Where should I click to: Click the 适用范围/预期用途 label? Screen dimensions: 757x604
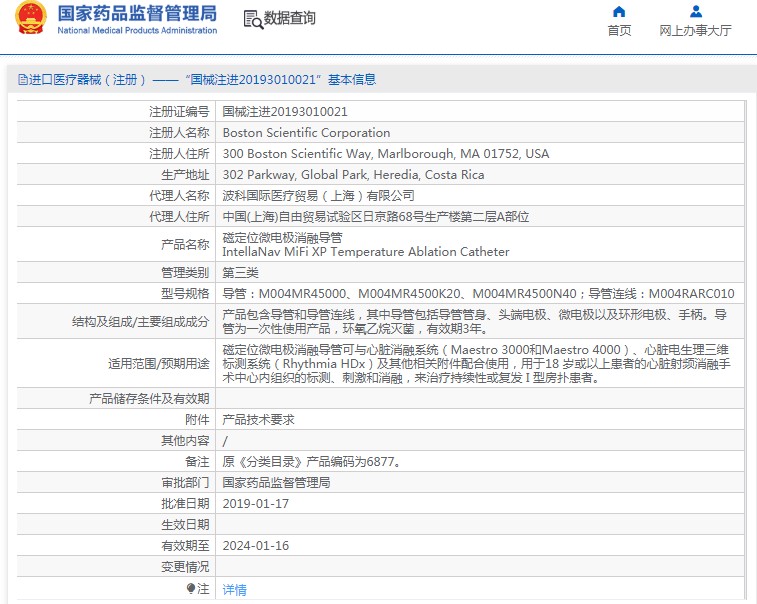tap(159, 364)
